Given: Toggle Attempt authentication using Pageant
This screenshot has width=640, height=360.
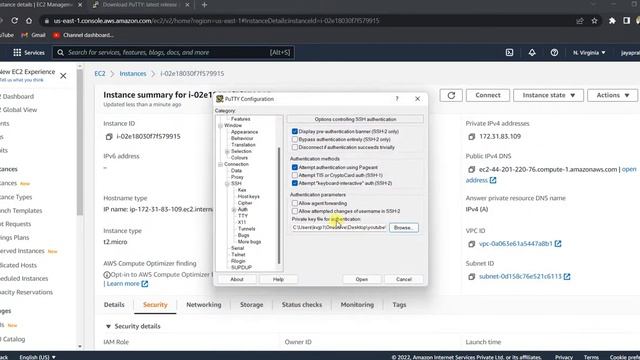Looking at the screenshot, I should click(295, 167).
